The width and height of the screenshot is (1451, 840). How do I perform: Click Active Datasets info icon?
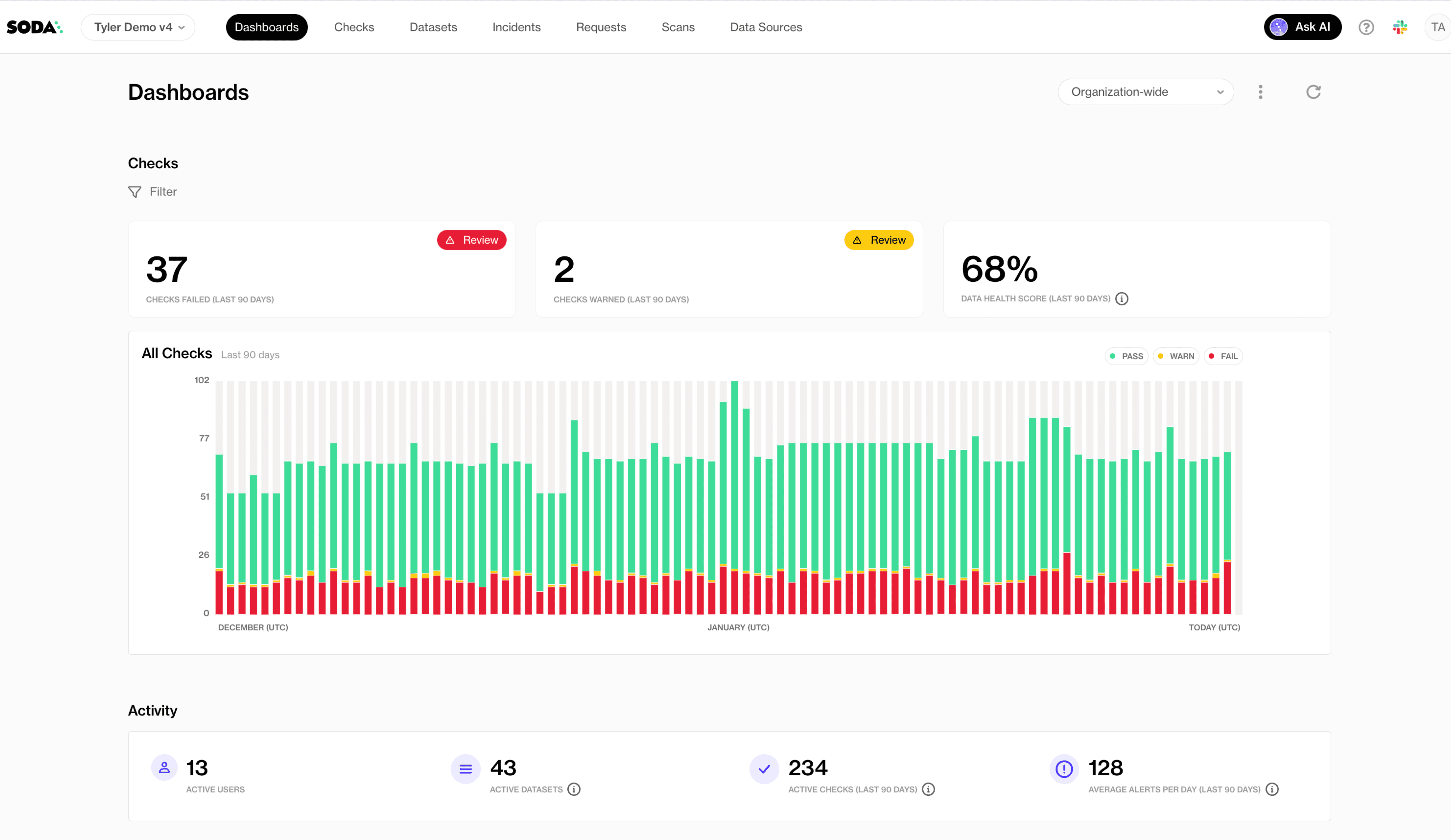point(574,789)
